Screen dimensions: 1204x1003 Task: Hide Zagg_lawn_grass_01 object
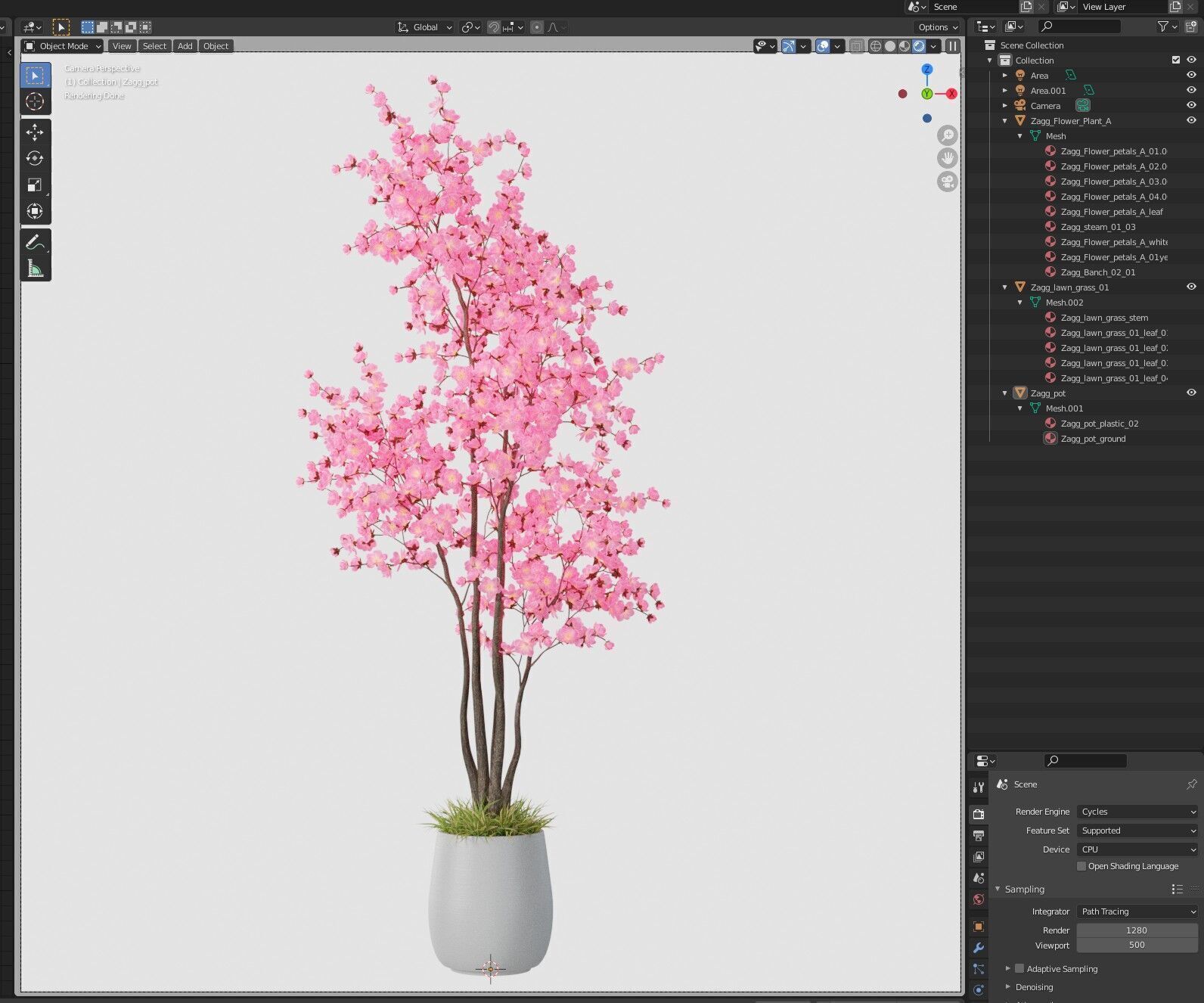click(1191, 287)
